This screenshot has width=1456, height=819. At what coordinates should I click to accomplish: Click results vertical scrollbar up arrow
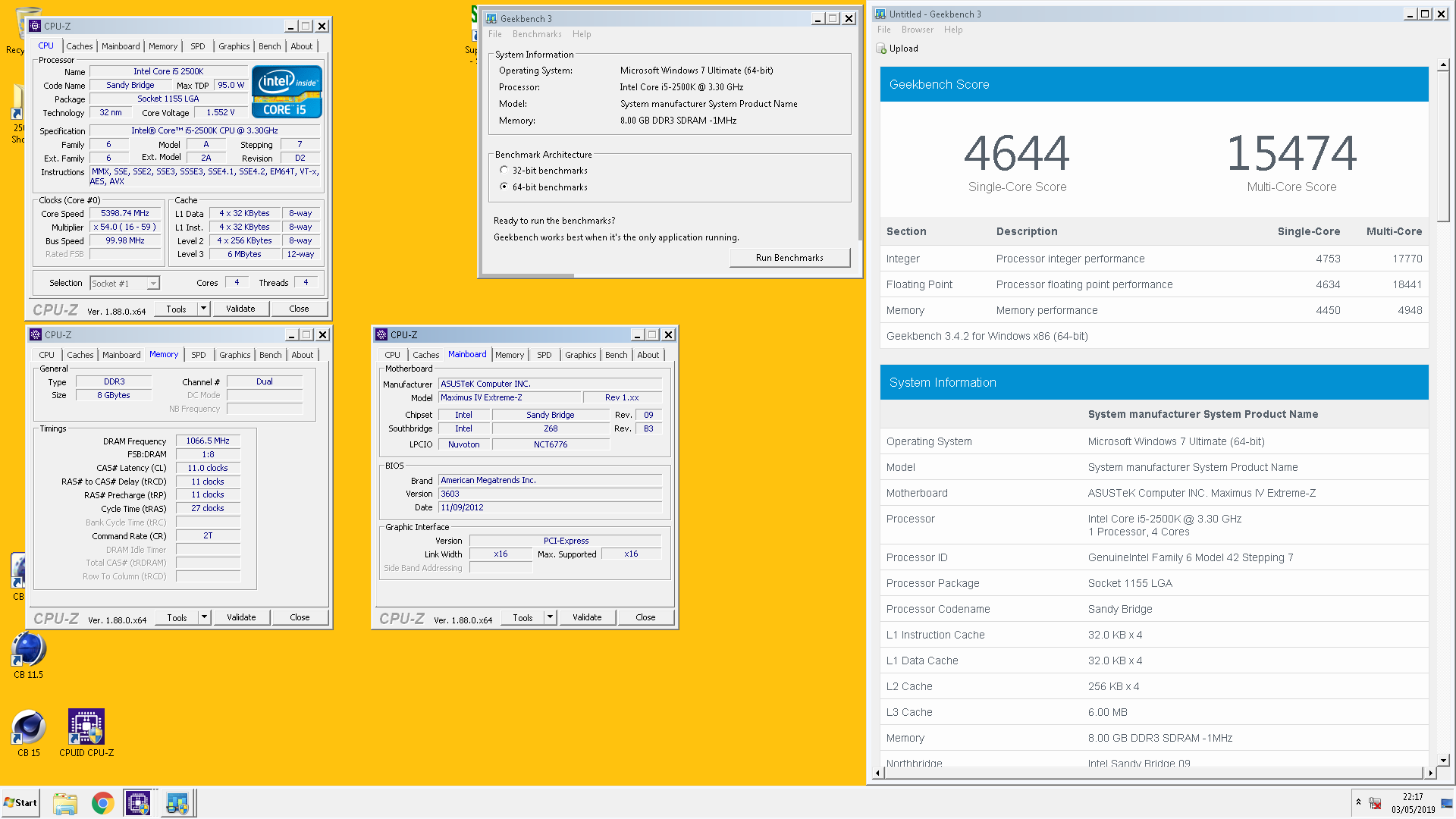pyautogui.click(x=1443, y=65)
